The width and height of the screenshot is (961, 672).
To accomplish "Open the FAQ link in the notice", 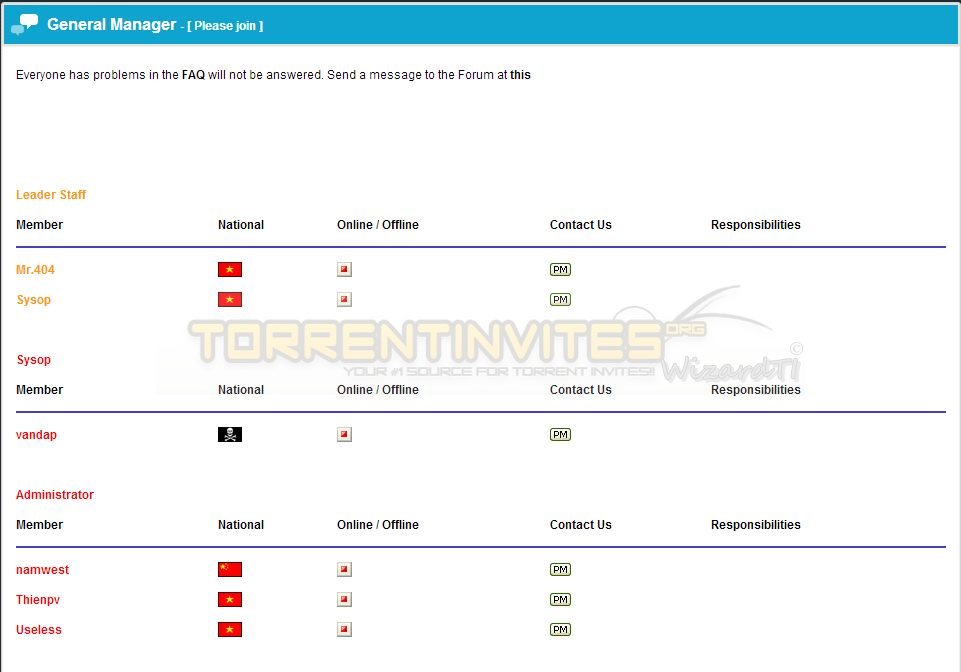I will pyautogui.click(x=193, y=75).
